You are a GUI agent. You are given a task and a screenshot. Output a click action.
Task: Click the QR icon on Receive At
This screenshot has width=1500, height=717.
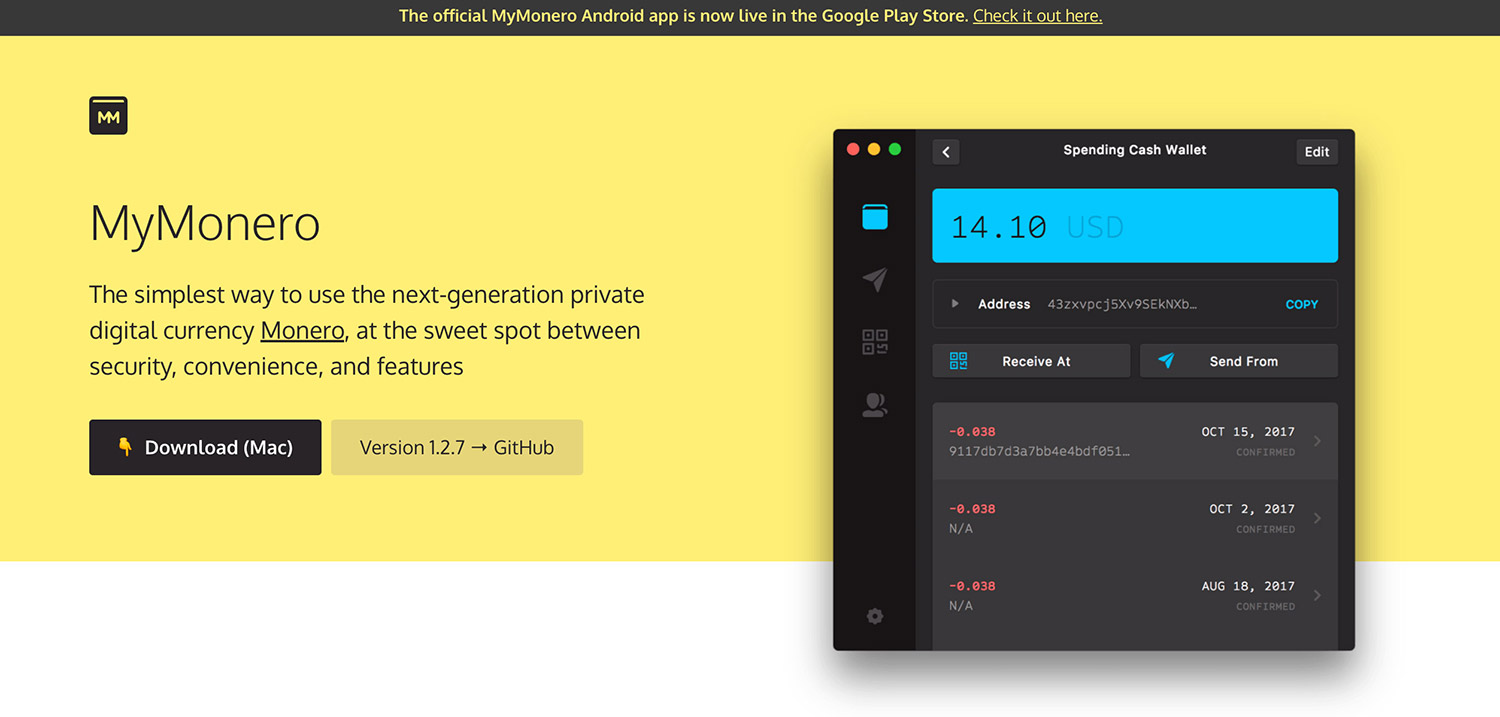[958, 361]
